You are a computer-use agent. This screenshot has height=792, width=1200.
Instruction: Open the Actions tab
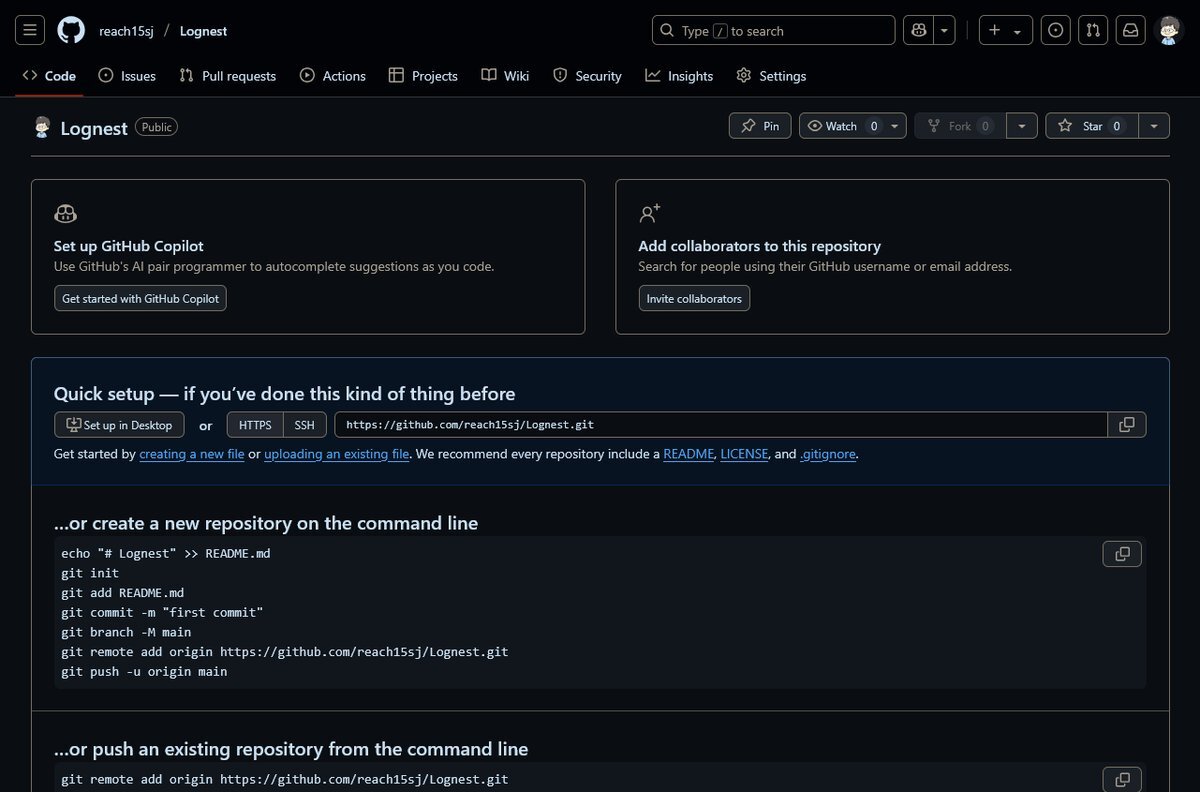pos(333,76)
